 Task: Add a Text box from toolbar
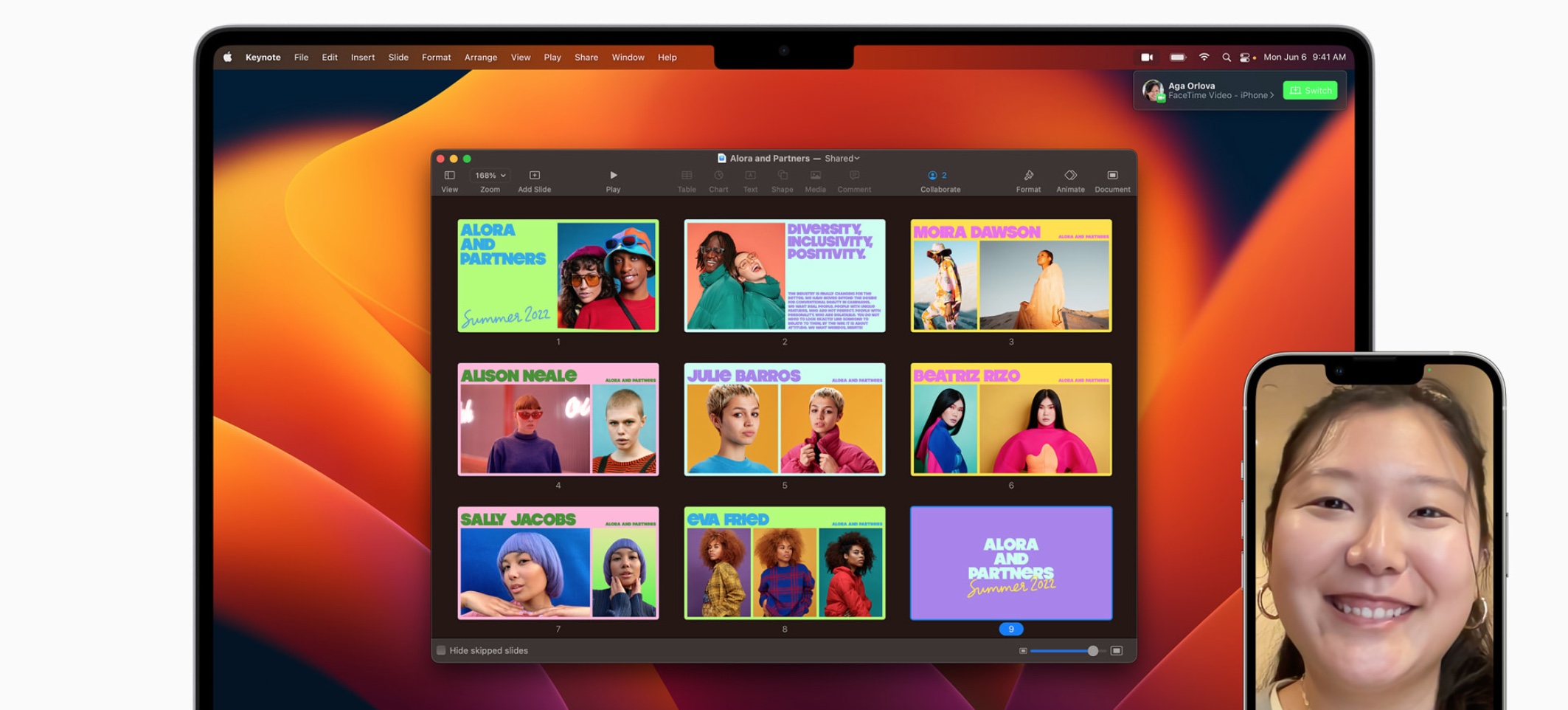(x=750, y=176)
